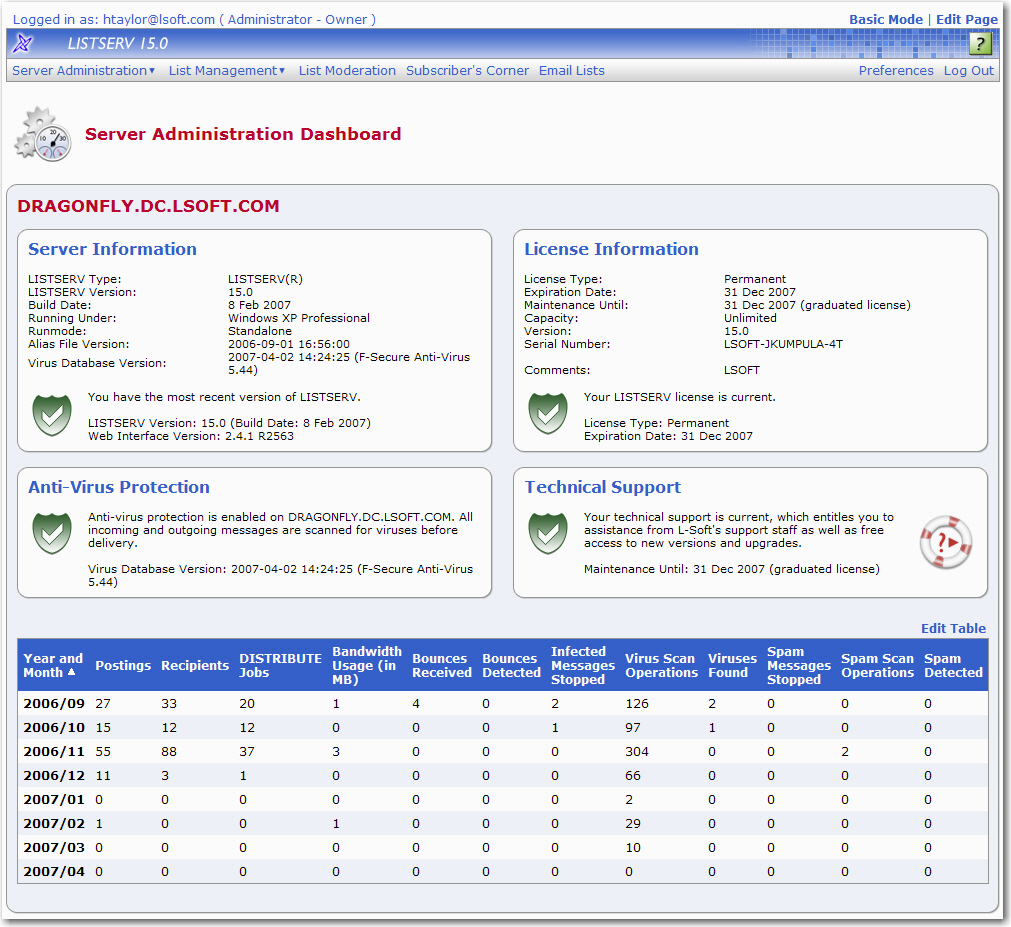This screenshot has height=927, width=1011.
Task: Open help via the question mark icon
Action: click(x=980, y=44)
